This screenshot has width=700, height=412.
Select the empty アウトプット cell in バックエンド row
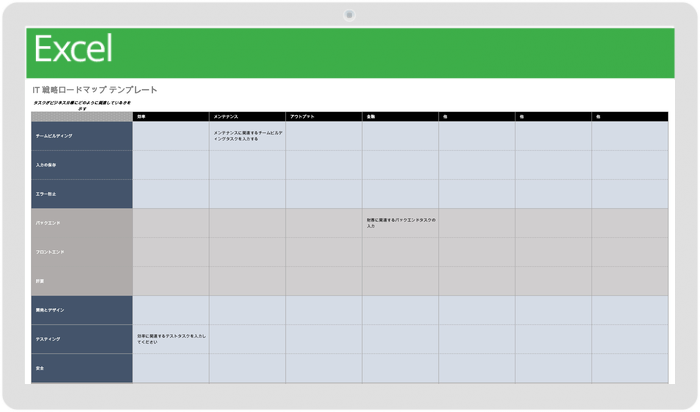click(x=324, y=223)
